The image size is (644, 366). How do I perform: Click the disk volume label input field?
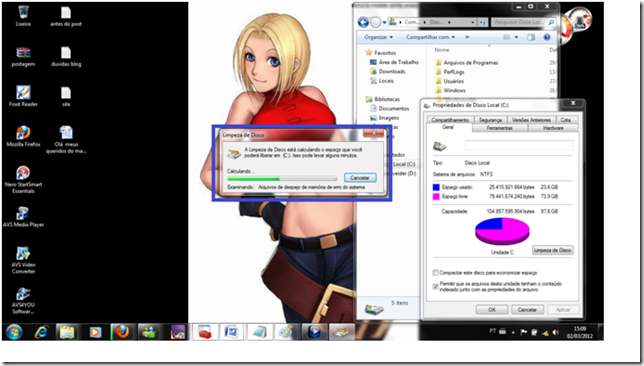click(x=519, y=145)
